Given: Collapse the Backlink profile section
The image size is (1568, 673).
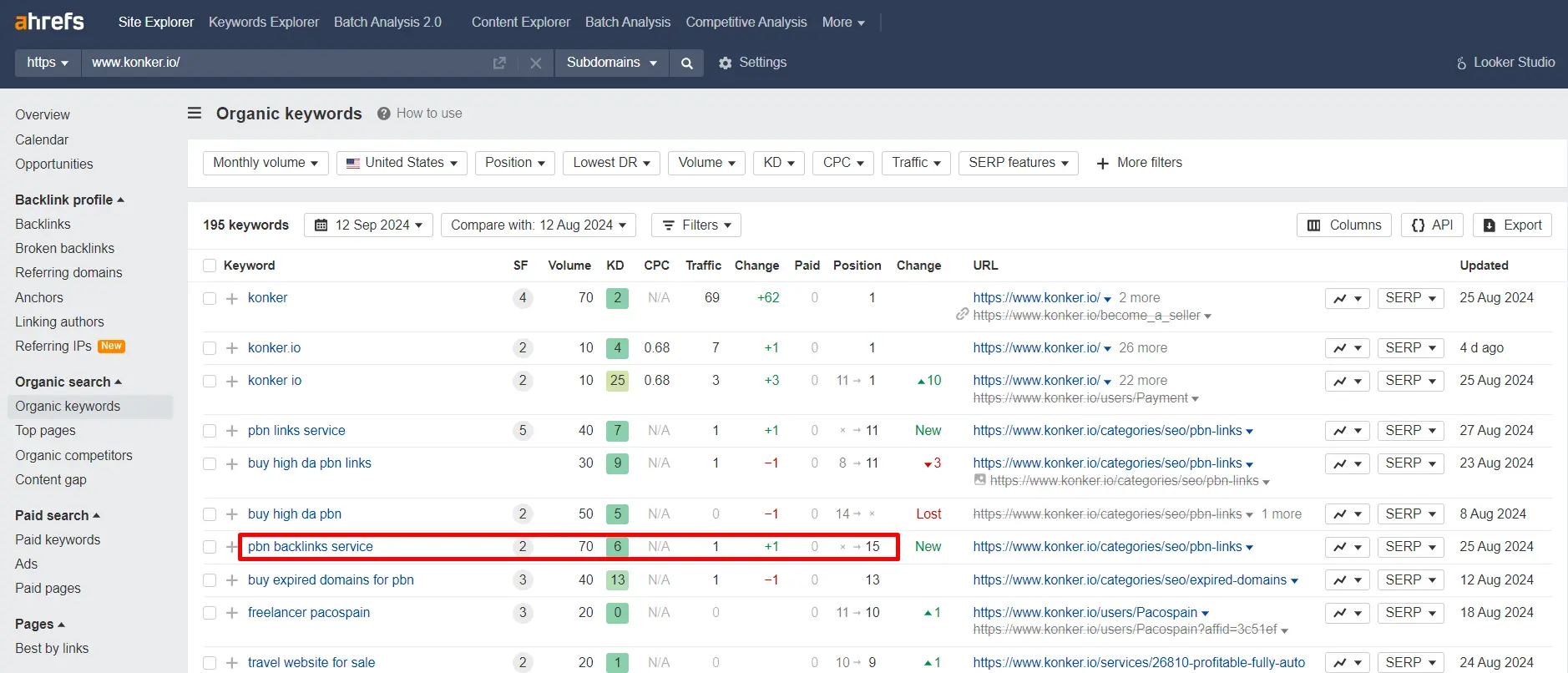Looking at the screenshot, I should click(x=69, y=200).
